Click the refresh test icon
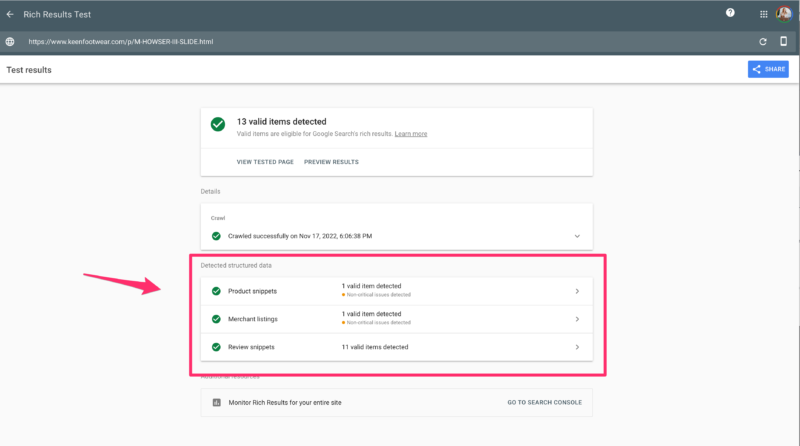The width and height of the screenshot is (800, 446). click(763, 41)
